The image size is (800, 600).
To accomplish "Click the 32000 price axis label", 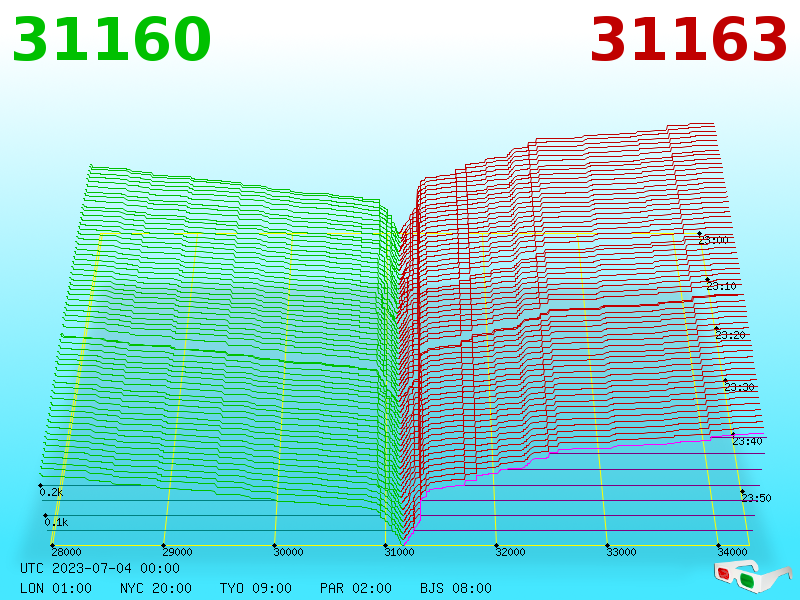I will click(x=510, y=552).
